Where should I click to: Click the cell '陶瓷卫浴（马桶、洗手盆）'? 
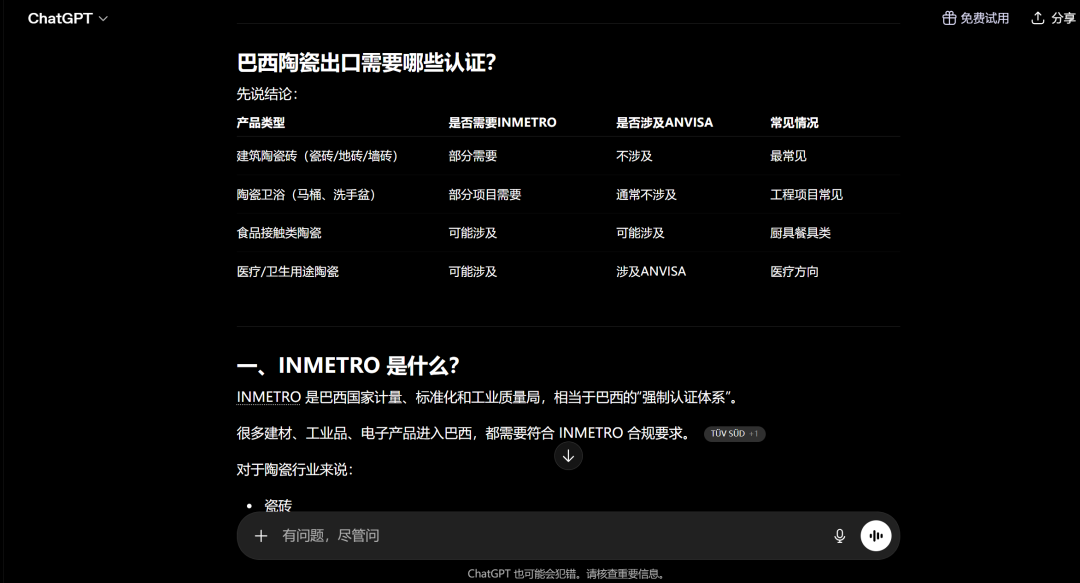tap(307, 194)
